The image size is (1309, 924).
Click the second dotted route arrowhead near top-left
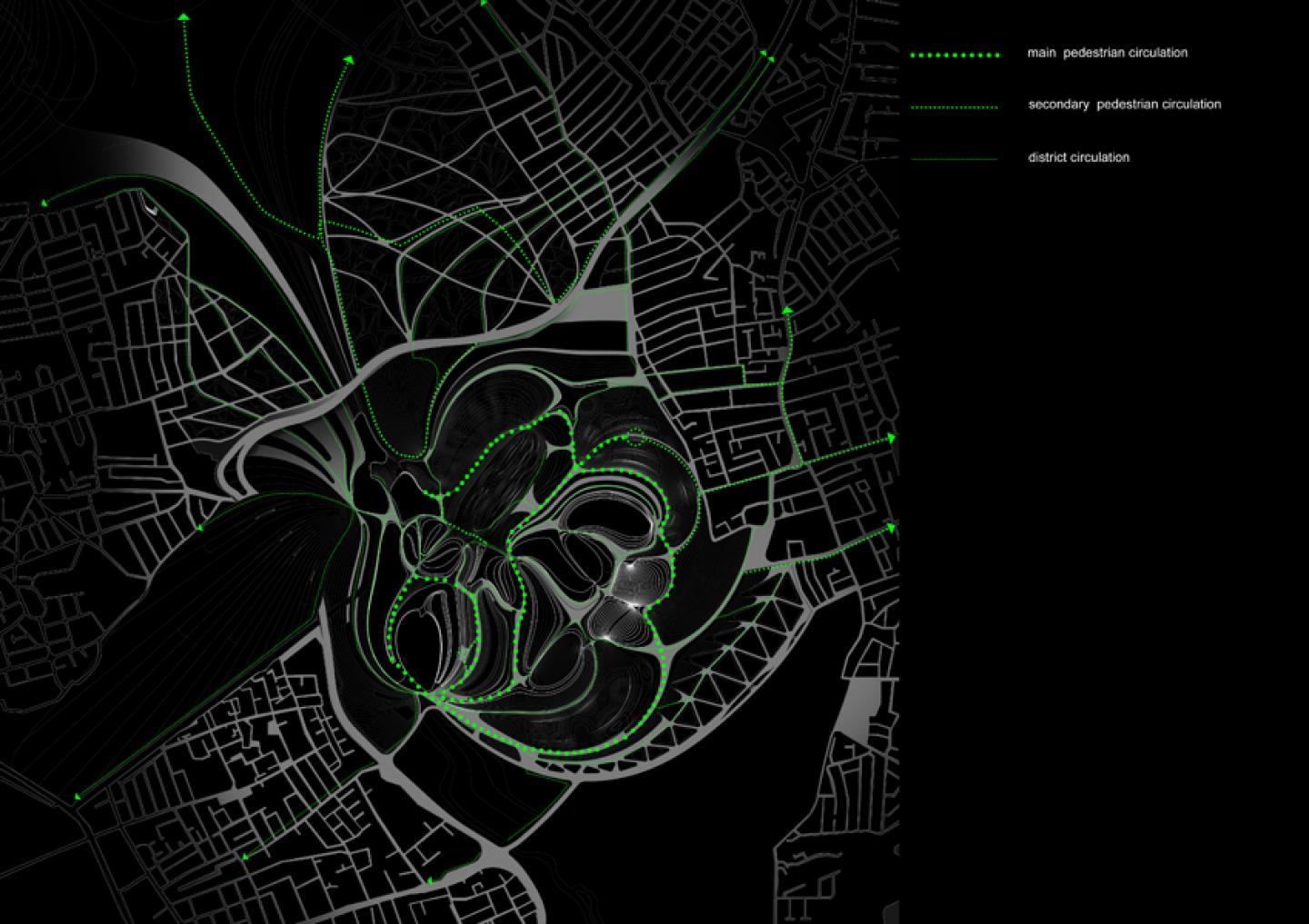tap(348, 59)
